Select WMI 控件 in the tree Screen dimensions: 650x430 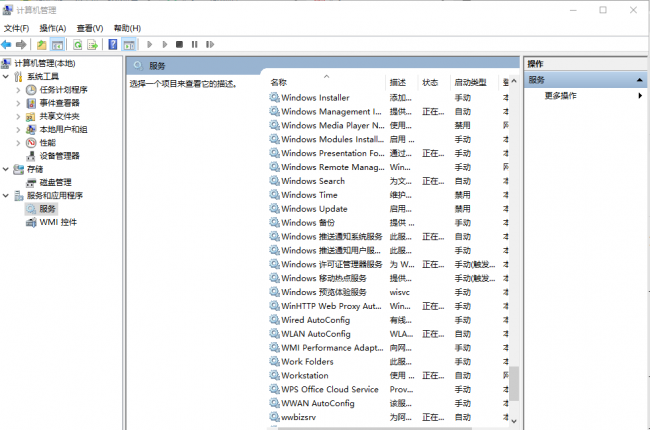tap(58, 222)
